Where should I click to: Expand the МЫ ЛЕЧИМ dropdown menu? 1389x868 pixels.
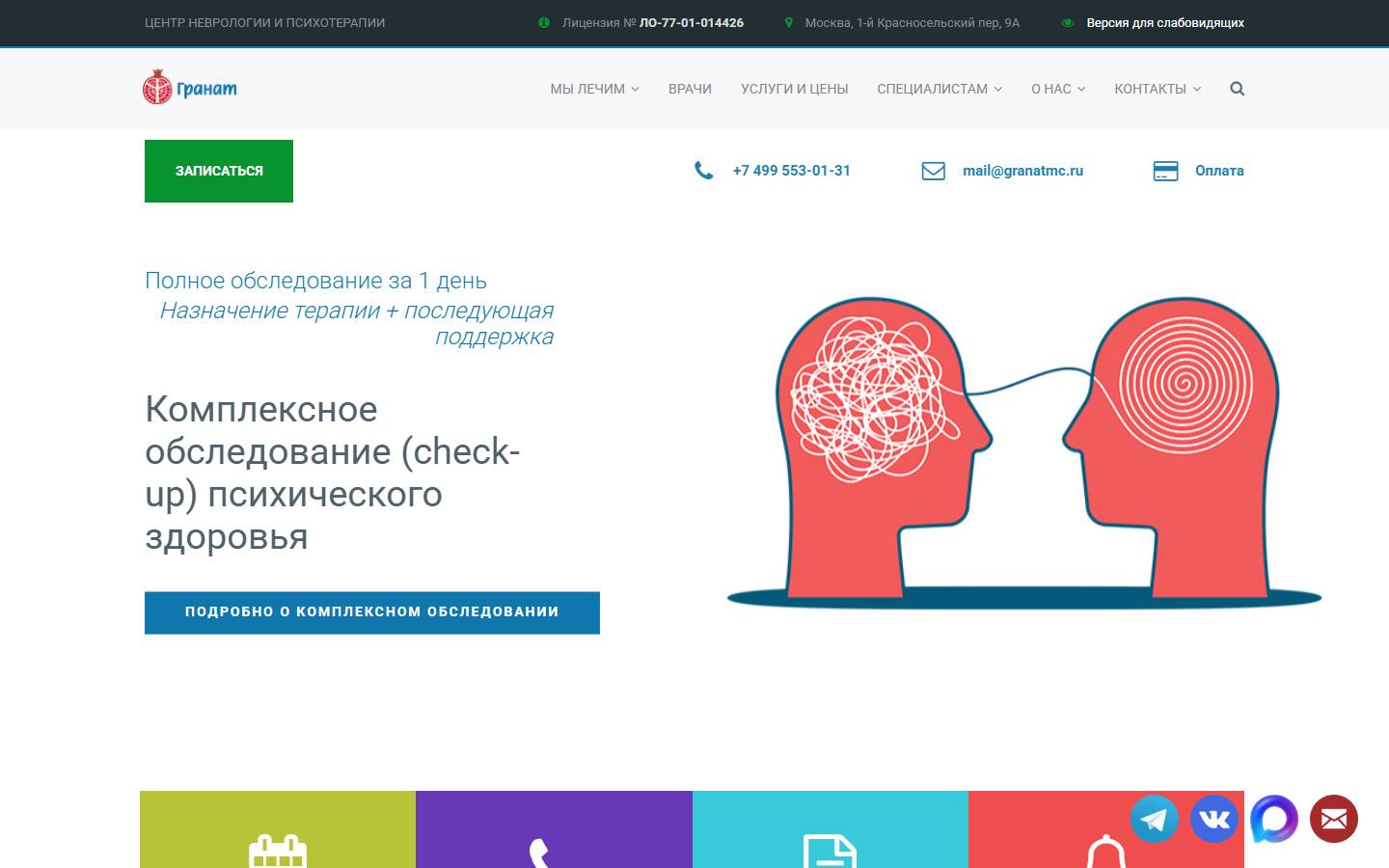tap(594, 89)
